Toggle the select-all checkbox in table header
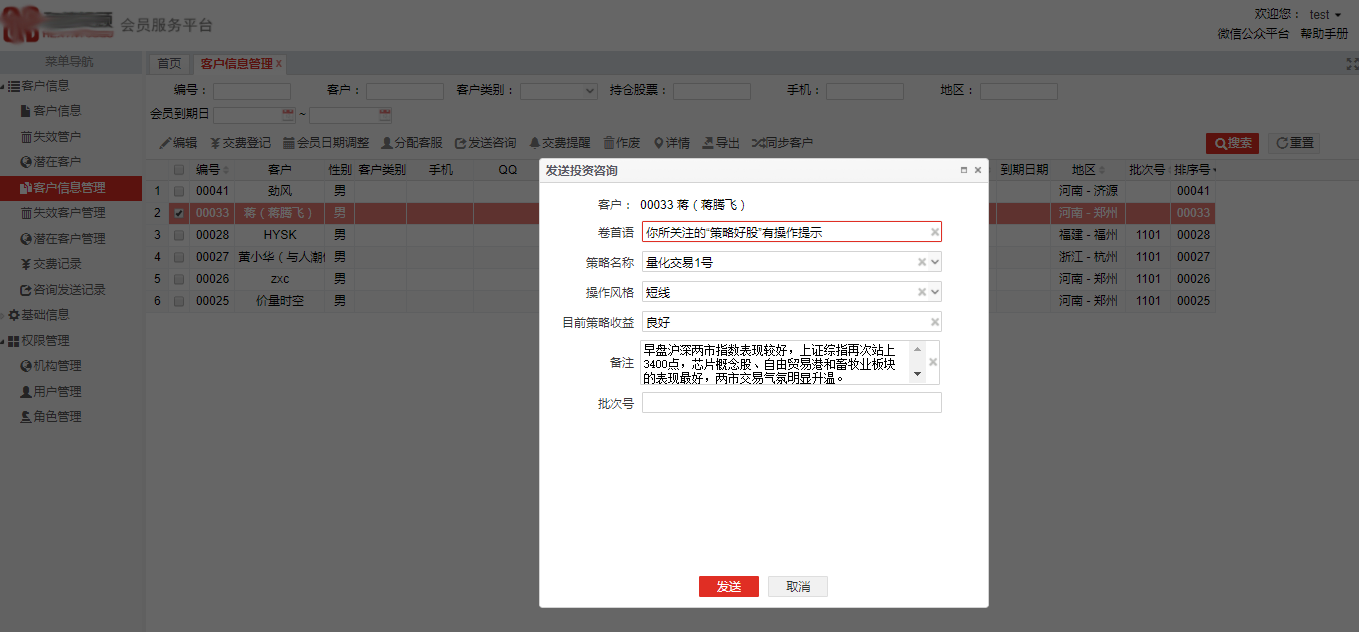Image resolution: width=1359 pixels, height=632 pixels. pyautogui.click(x=179, y=170)
